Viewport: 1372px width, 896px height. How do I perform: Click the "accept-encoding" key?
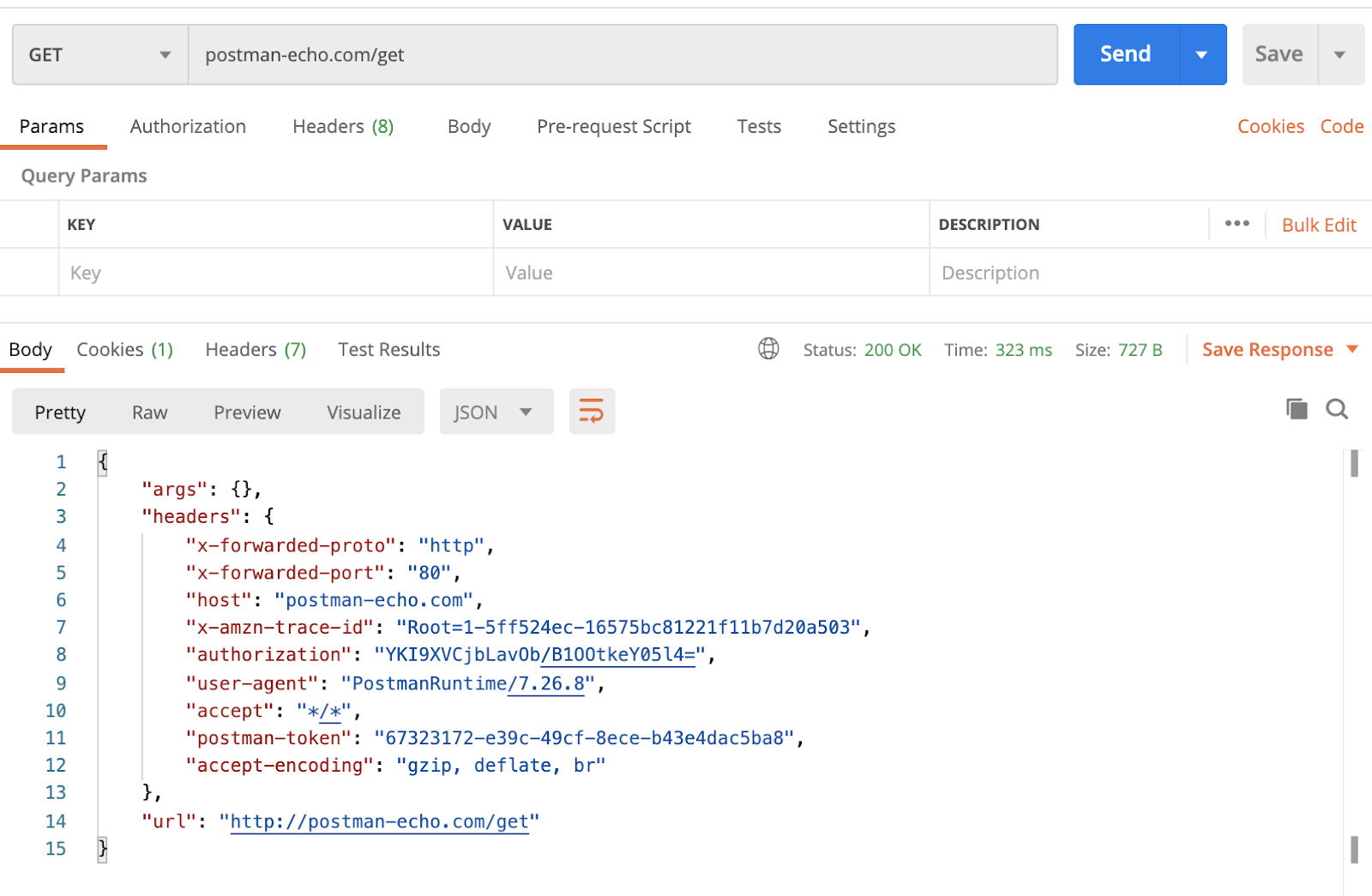[280, 766]
